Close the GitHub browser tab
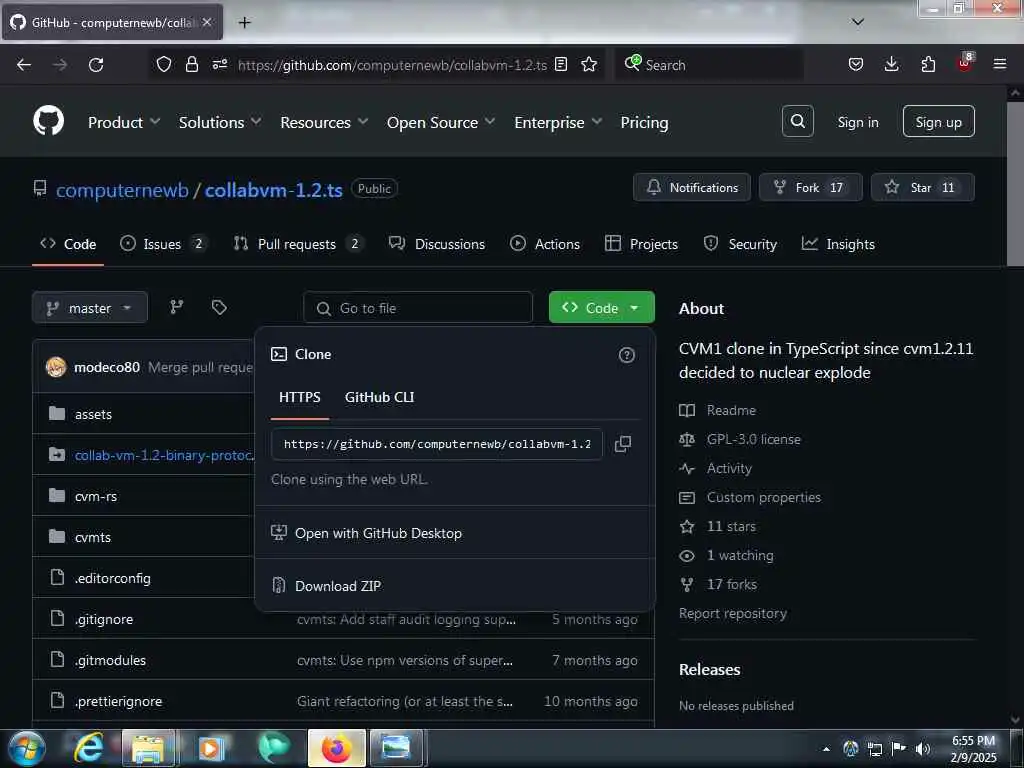 click(x=207, y=22)
